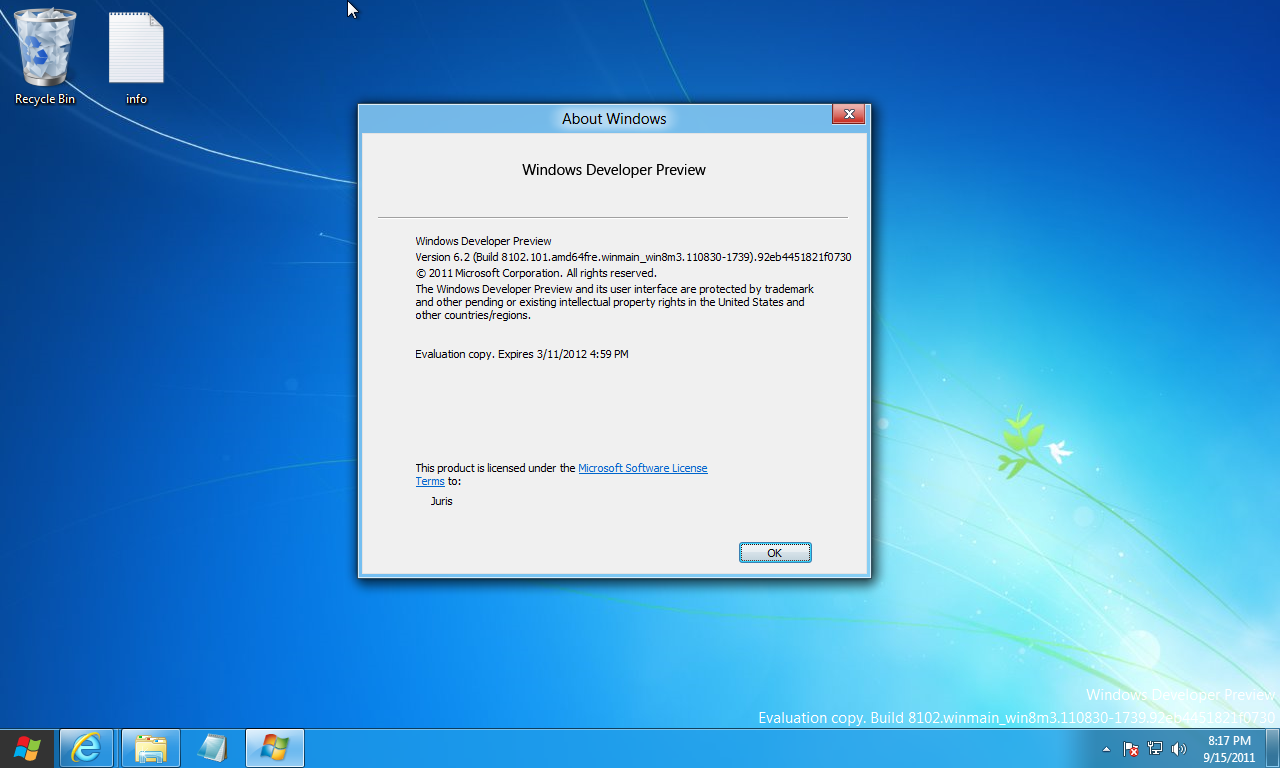Open Windows Explorer from the taskbar
The height and width of the screenshot is (768, 1280).
point(151,748)
